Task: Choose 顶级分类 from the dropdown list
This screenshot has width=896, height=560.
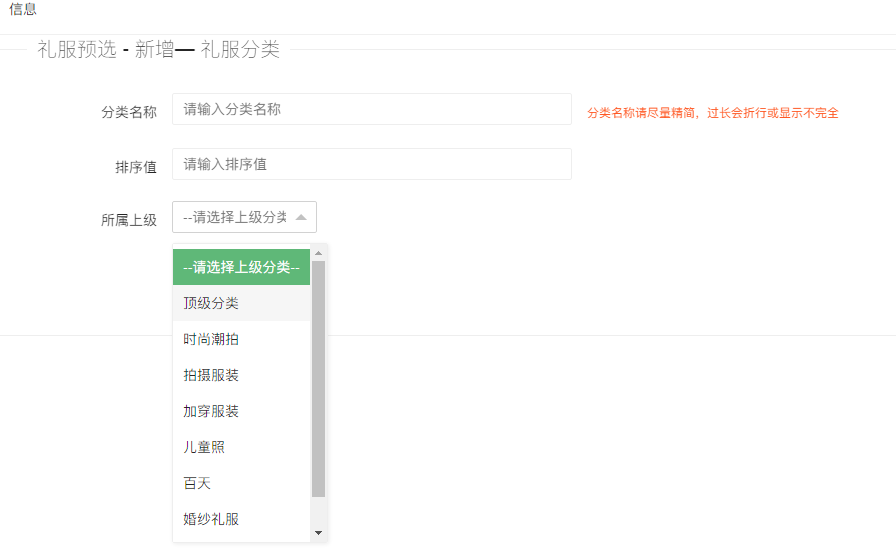Action: click(x=241, y=303)
